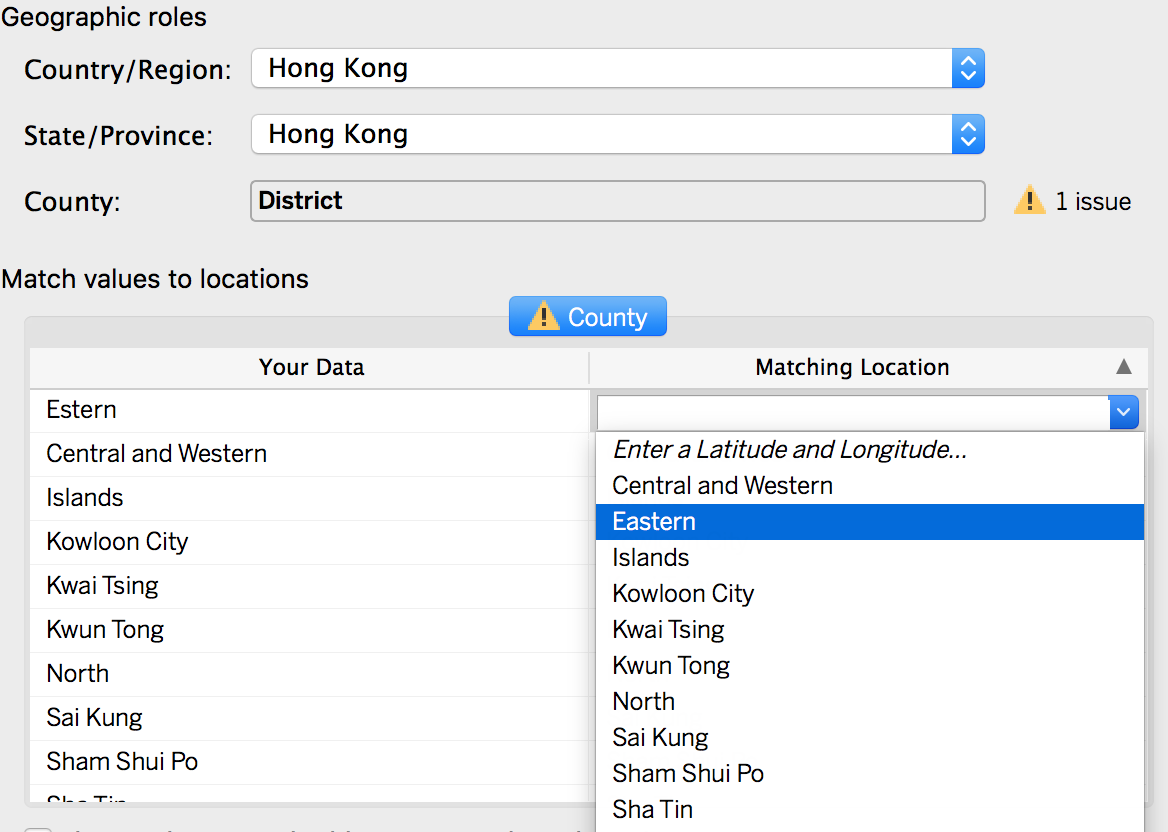The height and width of the screenshot is (832, 1168).
Task: Pick the highlighted Eastern option
Action: click(x=654, y=522)
